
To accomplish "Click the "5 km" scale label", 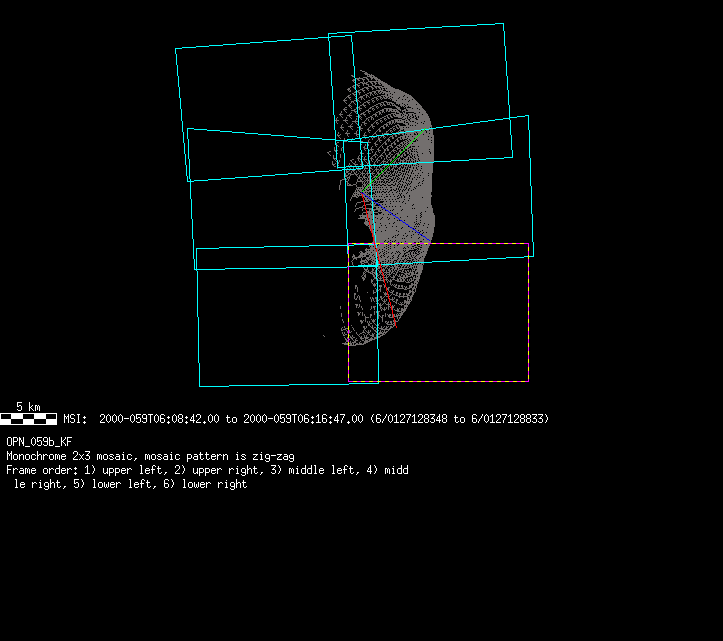I will point(28,407).
